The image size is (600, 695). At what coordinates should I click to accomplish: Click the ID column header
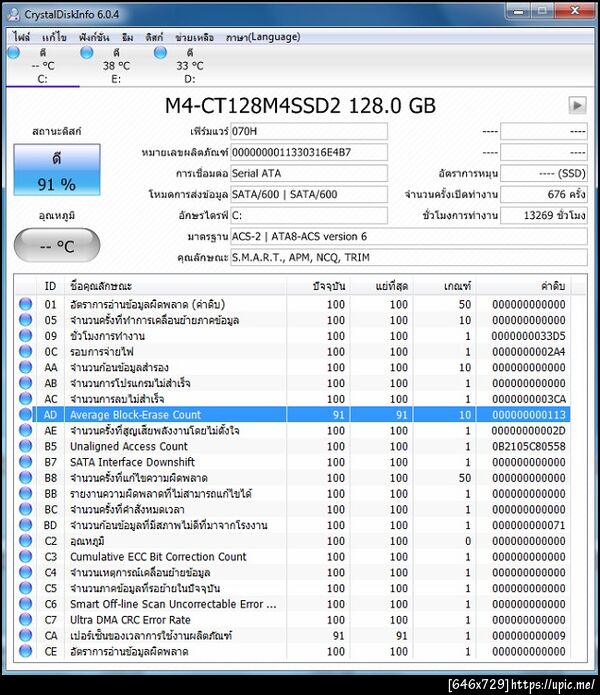pyautogui.click(x=50, y=286)
